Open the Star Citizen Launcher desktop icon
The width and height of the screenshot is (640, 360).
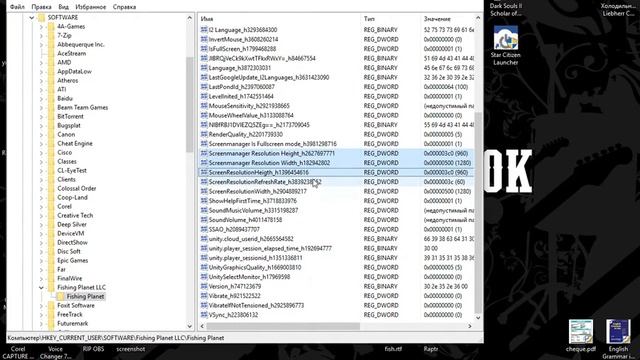505,46
